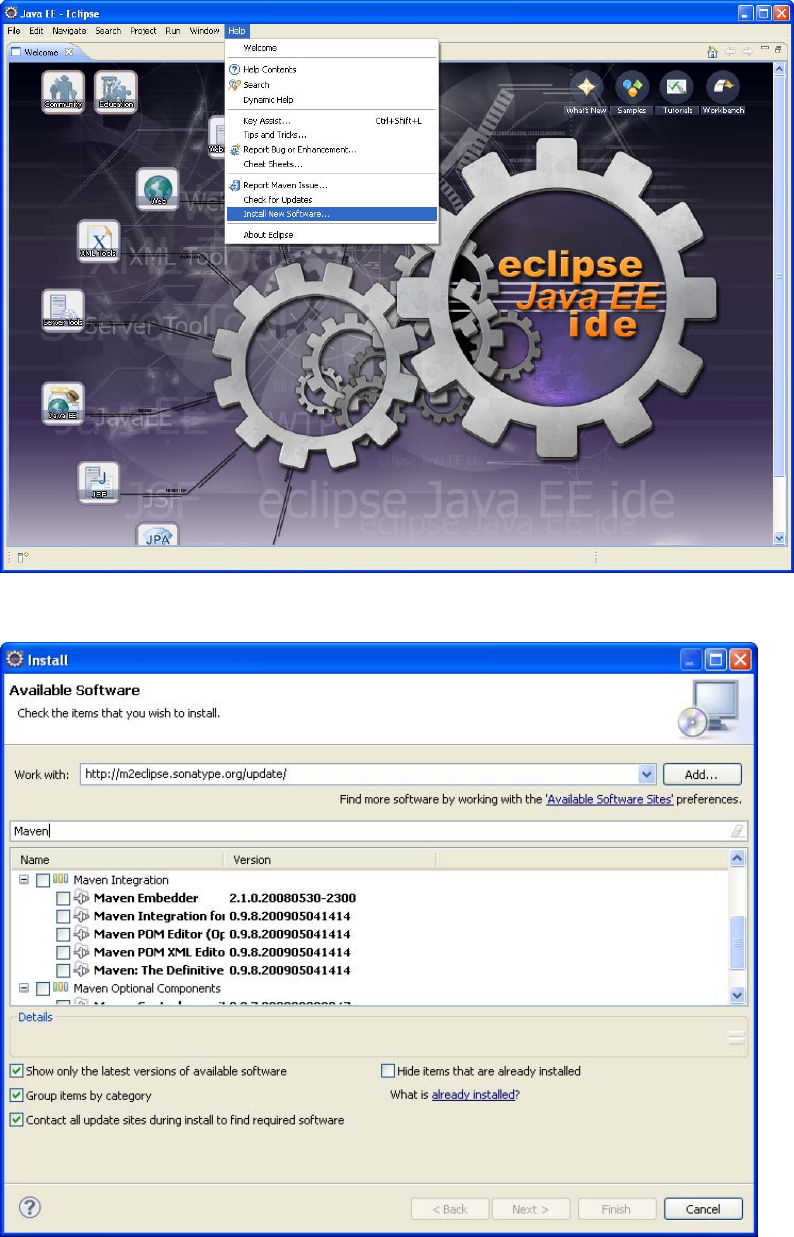Click the Eclipse icon in Install title bar
The width and height of the screenshot is (794, 1237).
15,659
